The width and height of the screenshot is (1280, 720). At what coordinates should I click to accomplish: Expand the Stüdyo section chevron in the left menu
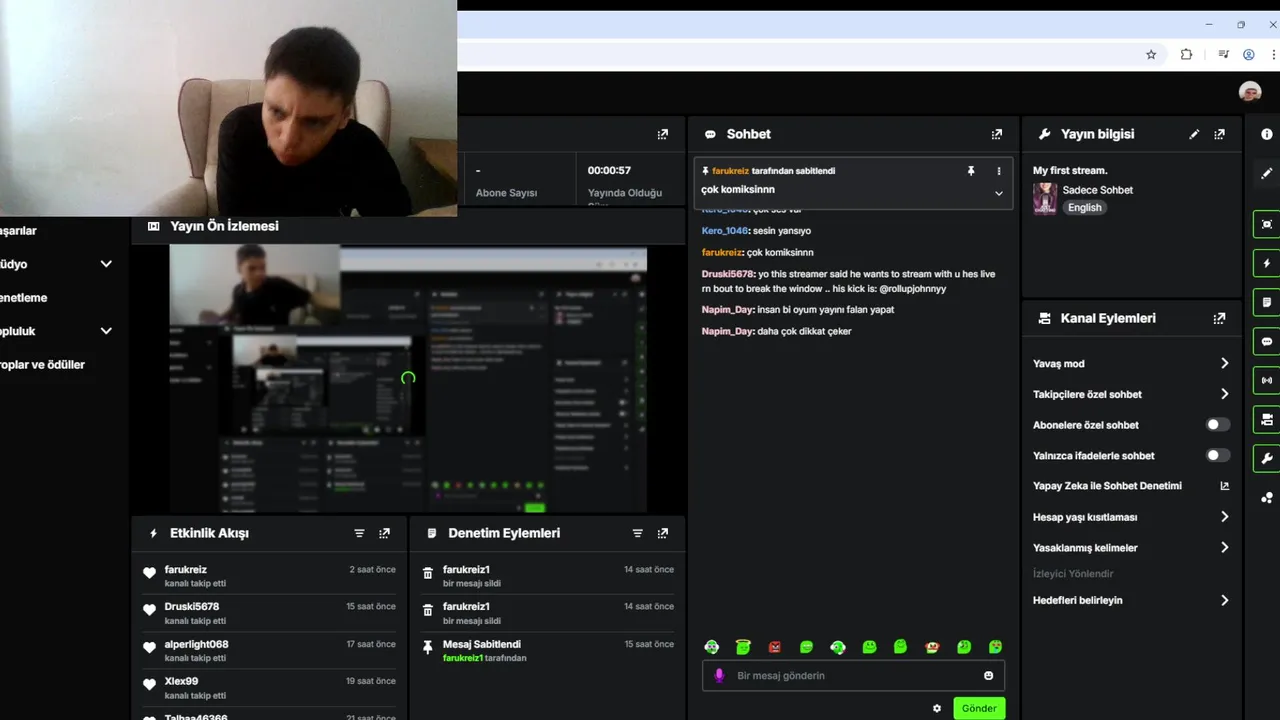pos(106,264)
